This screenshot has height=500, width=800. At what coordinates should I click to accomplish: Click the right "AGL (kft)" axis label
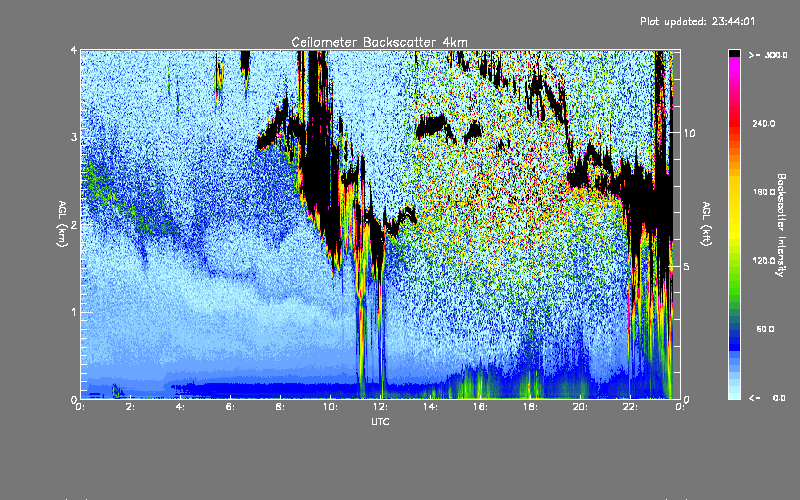pyautogui.click(x=707, y=224)
